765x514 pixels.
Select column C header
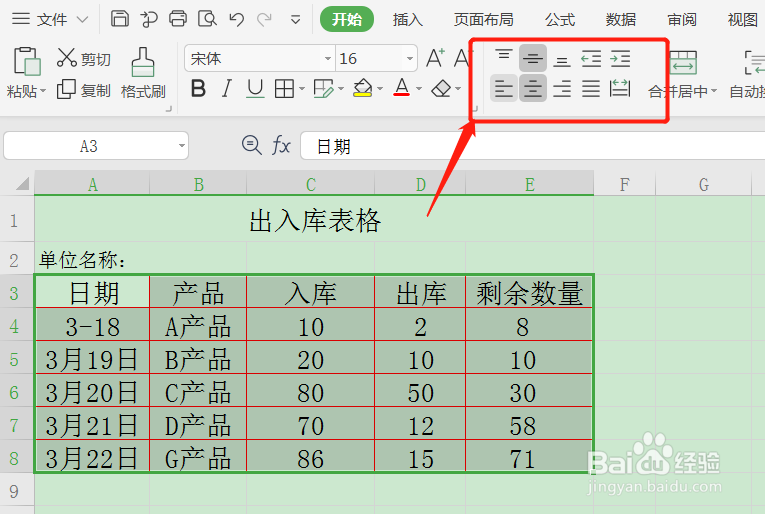point(310,184)
